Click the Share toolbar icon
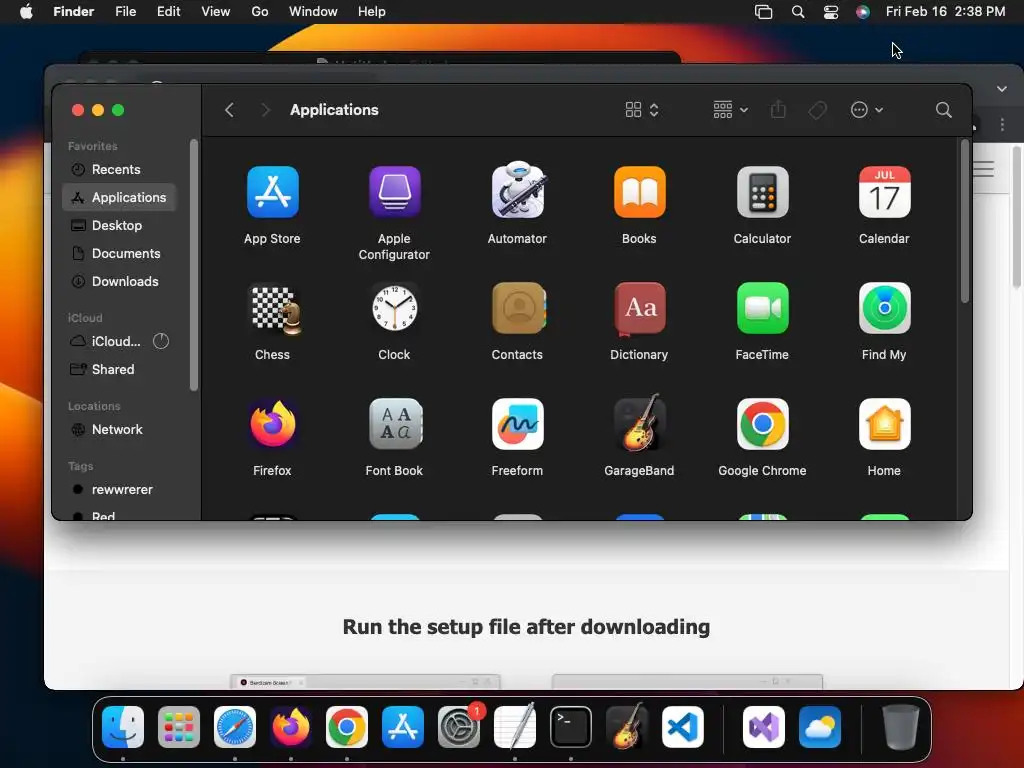 coord(778,109)
